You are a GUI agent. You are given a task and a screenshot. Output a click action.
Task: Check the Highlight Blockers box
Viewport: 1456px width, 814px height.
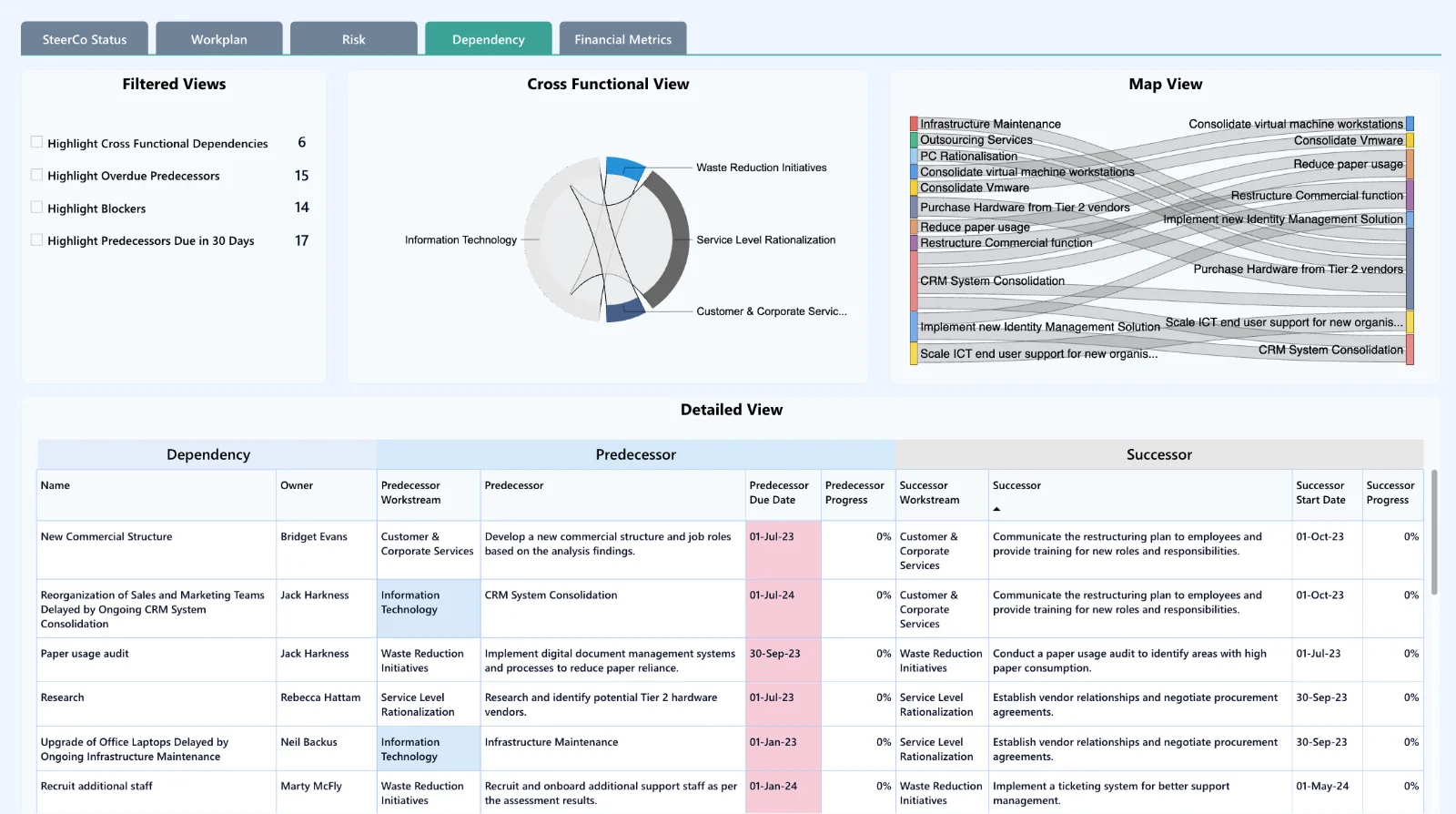tap(36, 208)
